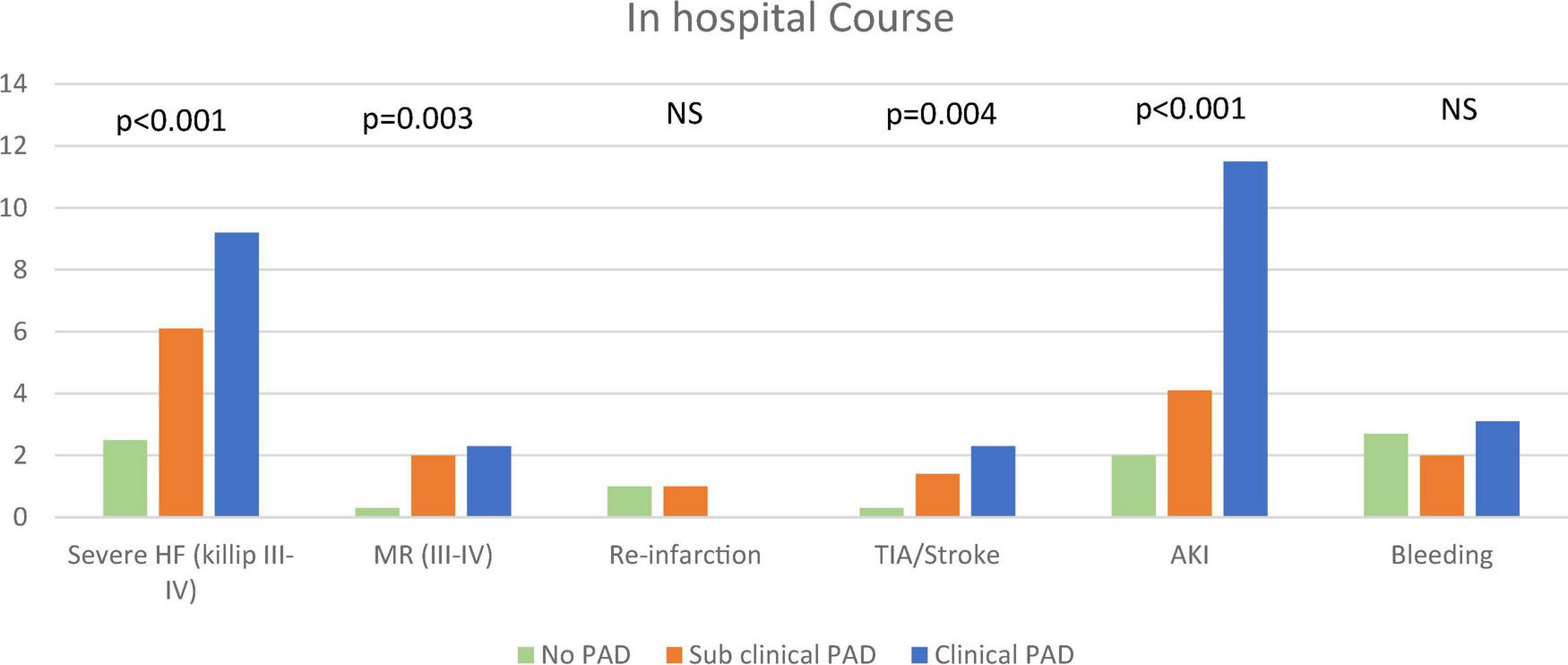Click the blue MR (III-IV) bar

[x=489, y=481]
